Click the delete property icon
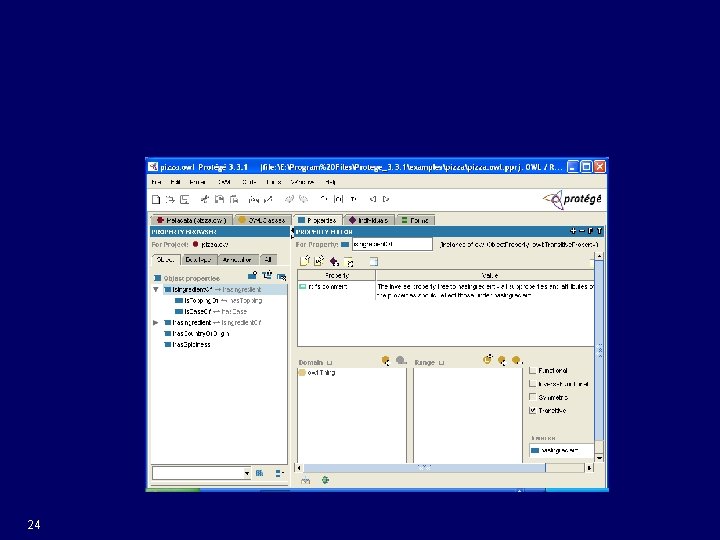 coord(281,276)
